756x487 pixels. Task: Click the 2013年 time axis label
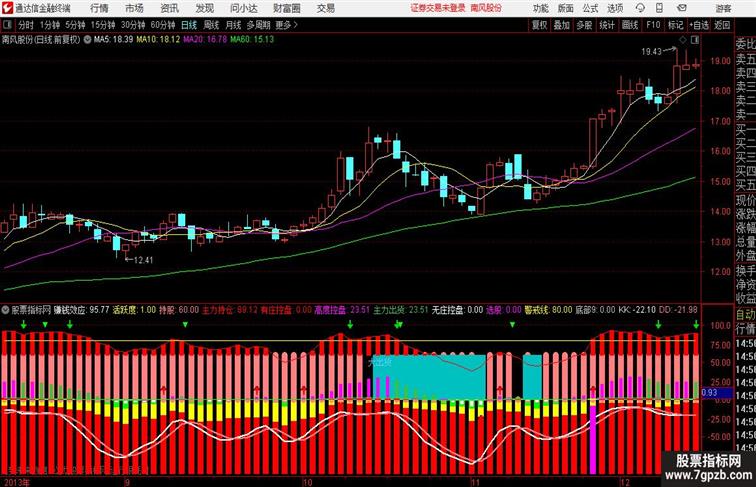15,482
